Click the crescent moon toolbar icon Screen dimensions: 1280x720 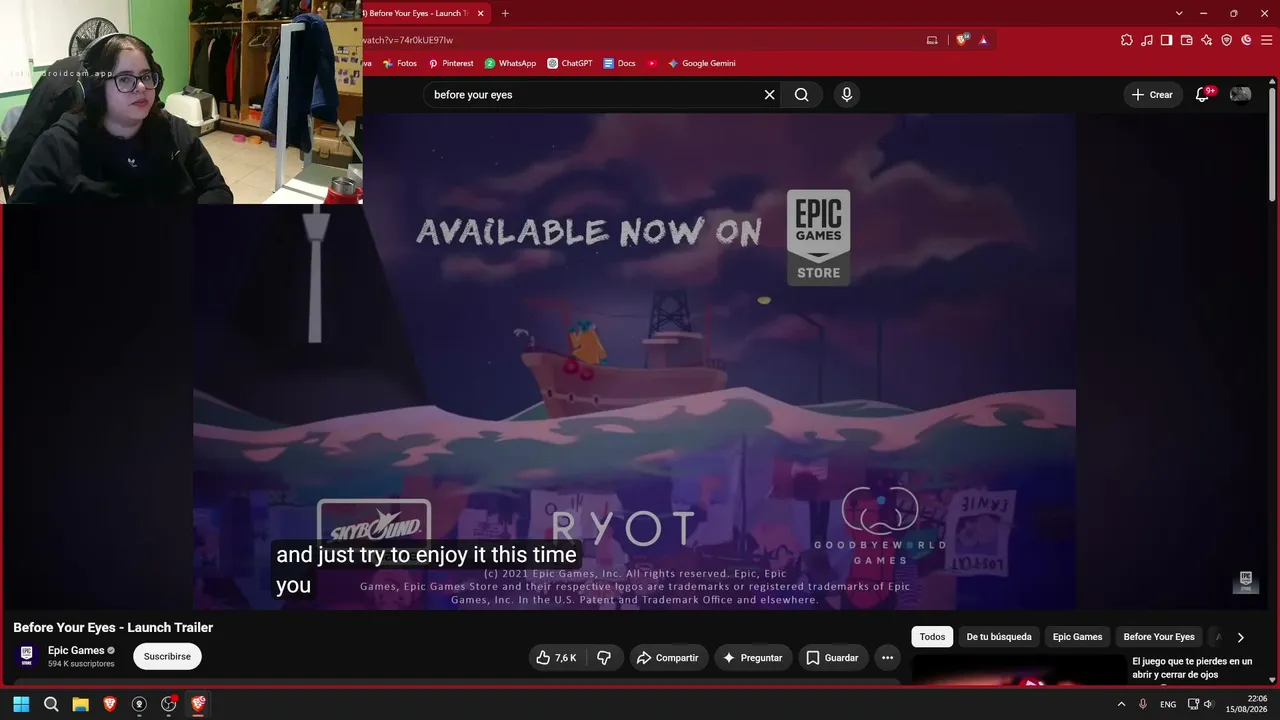pyautogui.click(x=1246, y=40)
